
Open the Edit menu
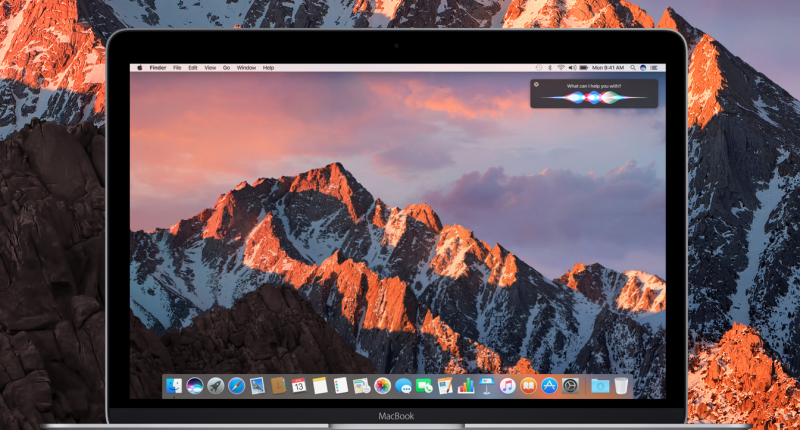193,67
